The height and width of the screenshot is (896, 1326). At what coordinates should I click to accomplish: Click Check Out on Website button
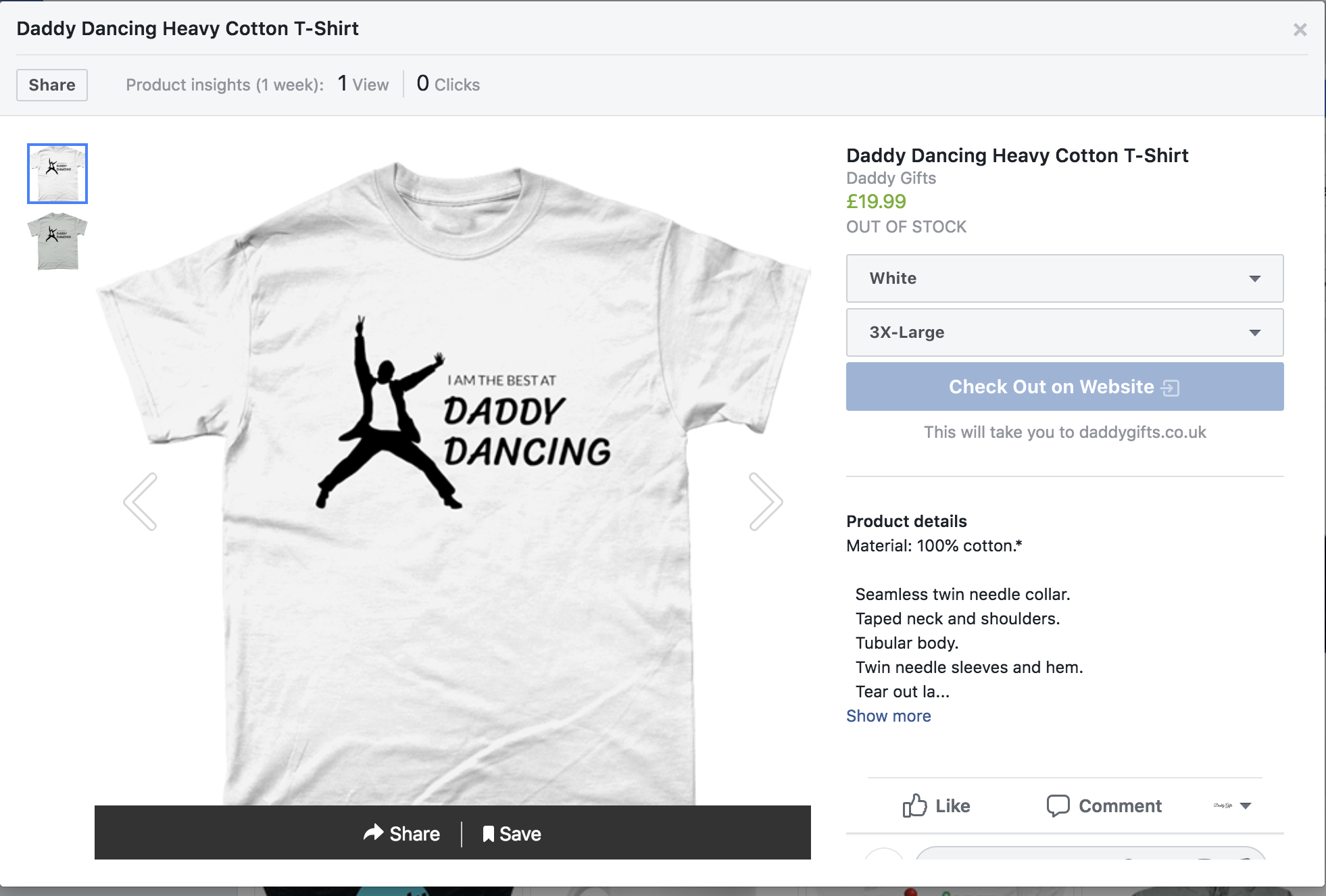[x=1064, y=387]
